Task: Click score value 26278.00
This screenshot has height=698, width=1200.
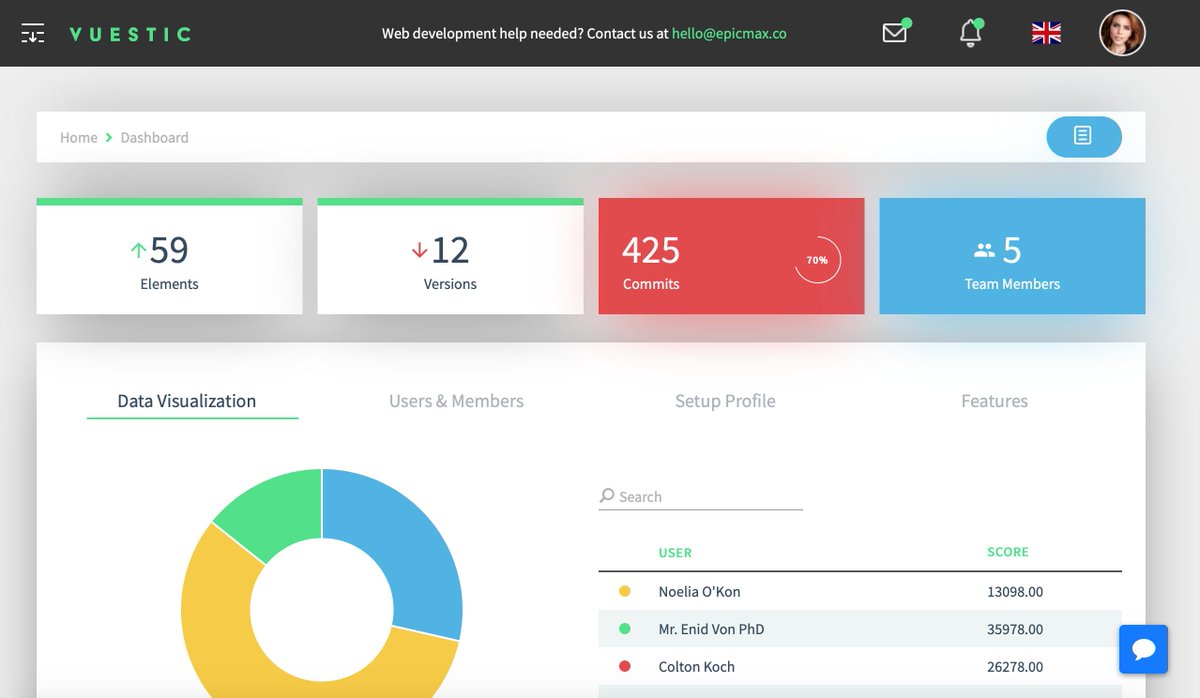Action: [x=1015, y=666]
